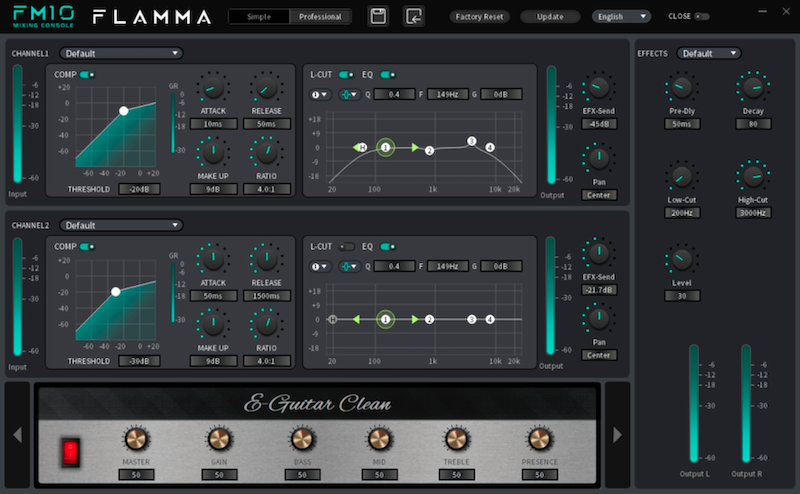Click the amp Treble knob
Screen dimensions: 800x494
pyautogui.click(x=456, y=440)
